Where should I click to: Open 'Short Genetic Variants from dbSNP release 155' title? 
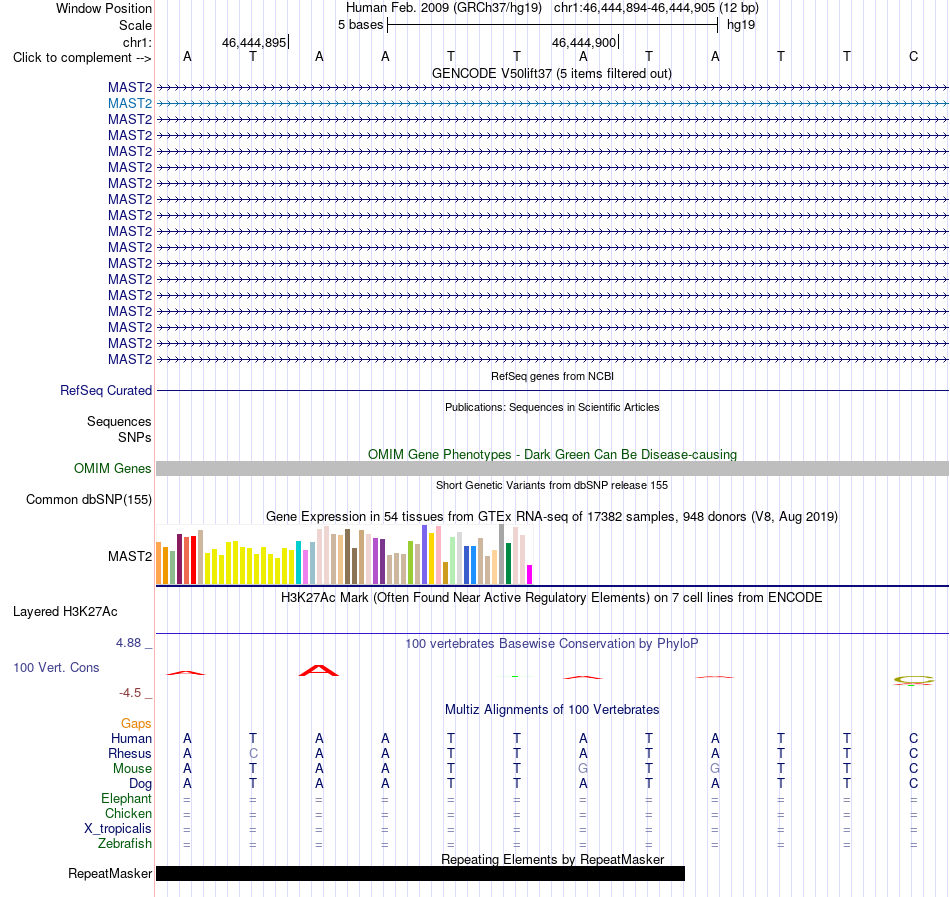tap(552, 485)
